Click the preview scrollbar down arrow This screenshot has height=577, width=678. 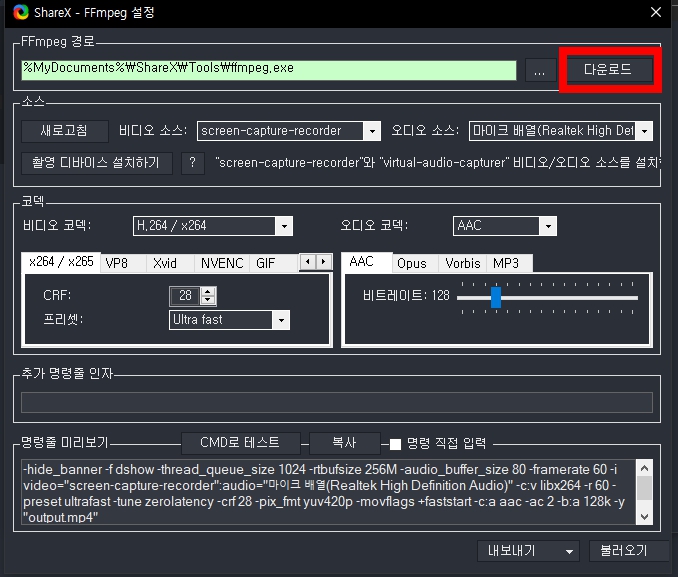645,516
